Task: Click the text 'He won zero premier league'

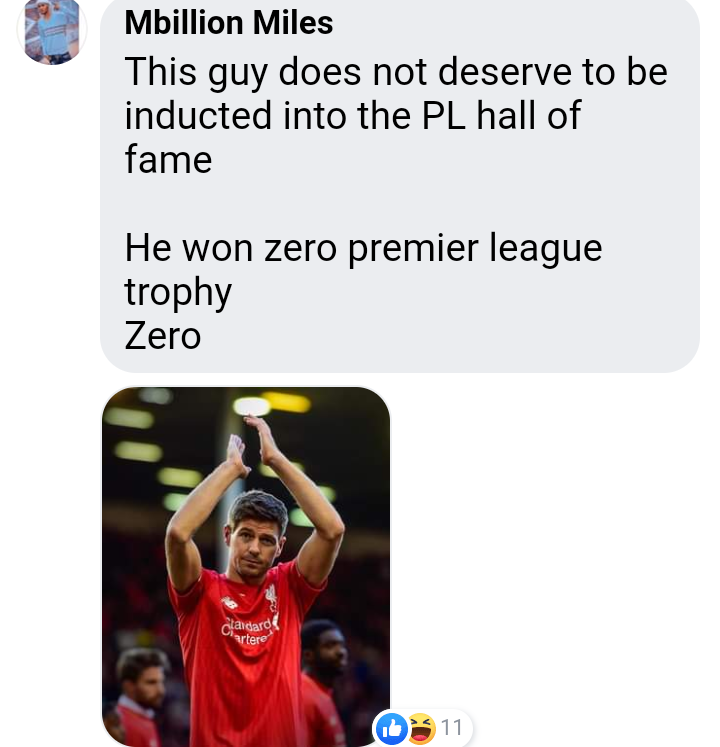Action: coord(363,249)
